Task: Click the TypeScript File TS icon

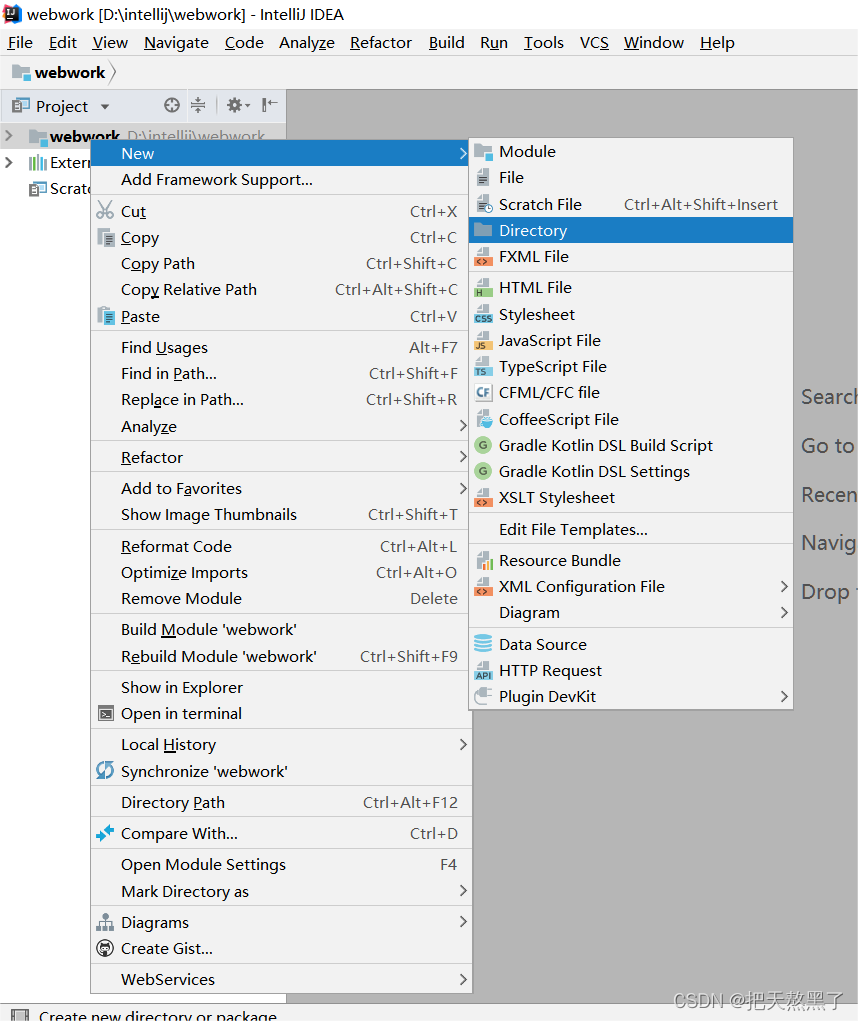Action: point(483,367)
